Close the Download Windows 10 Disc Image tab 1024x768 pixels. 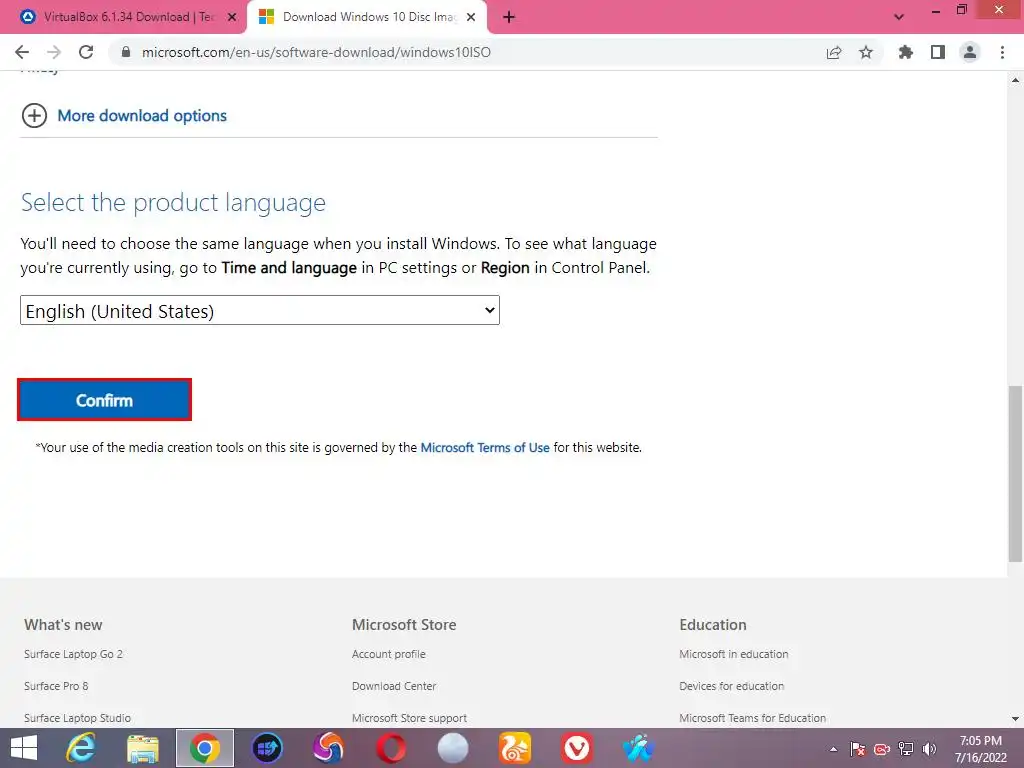(471, 17)
